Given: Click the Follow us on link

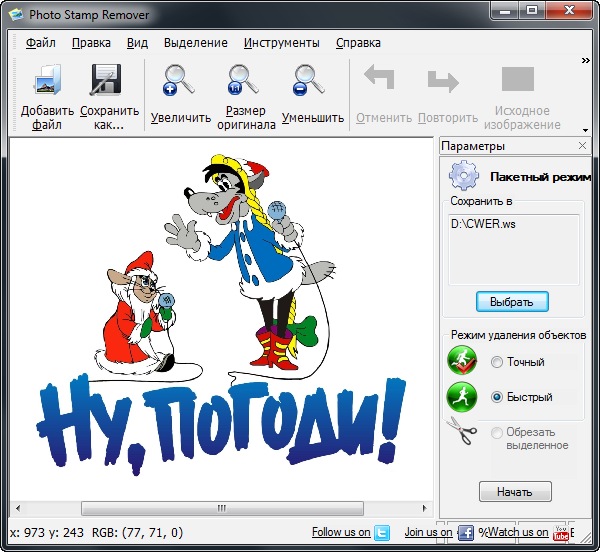Looking at the screenshot, I should pyautogui.click(x=340, y=533).
